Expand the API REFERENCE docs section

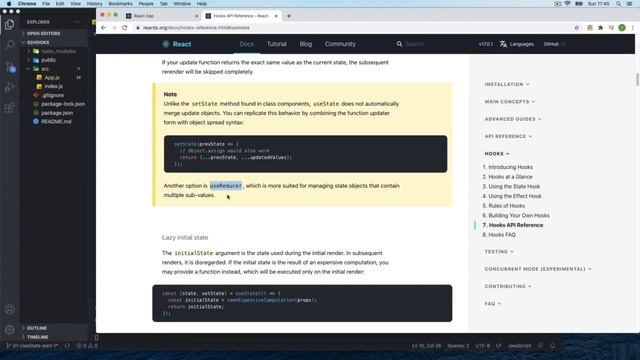tap(508, 136)
